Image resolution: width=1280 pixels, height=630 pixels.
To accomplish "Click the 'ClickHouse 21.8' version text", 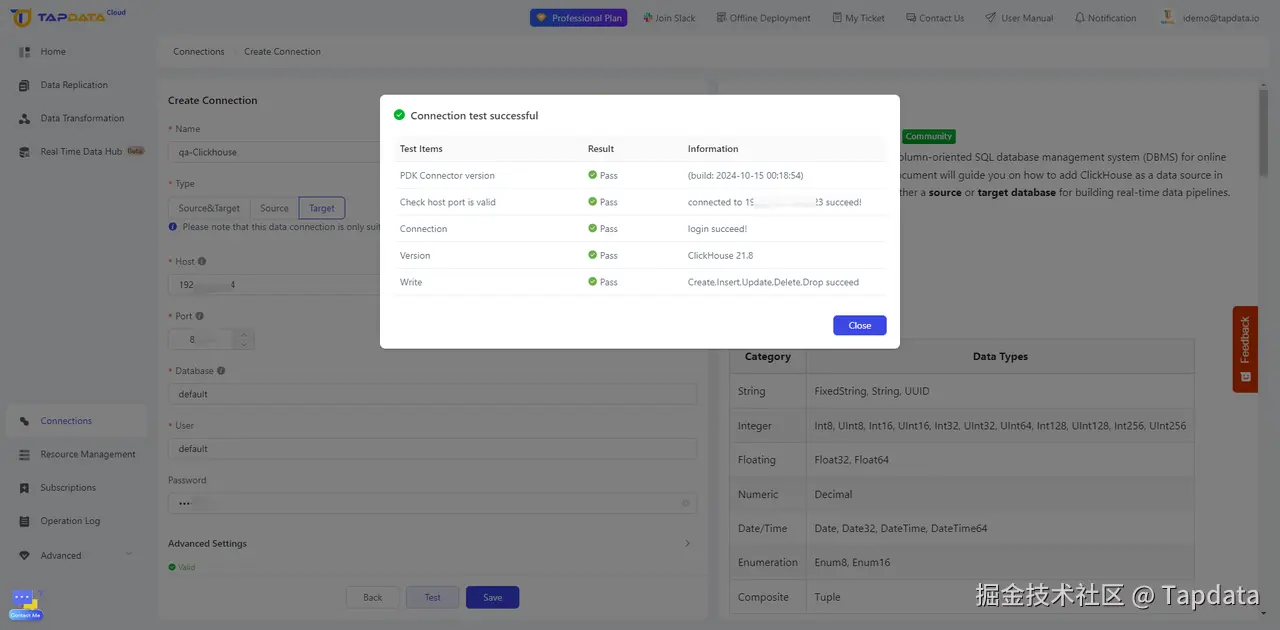I will 720,256.
